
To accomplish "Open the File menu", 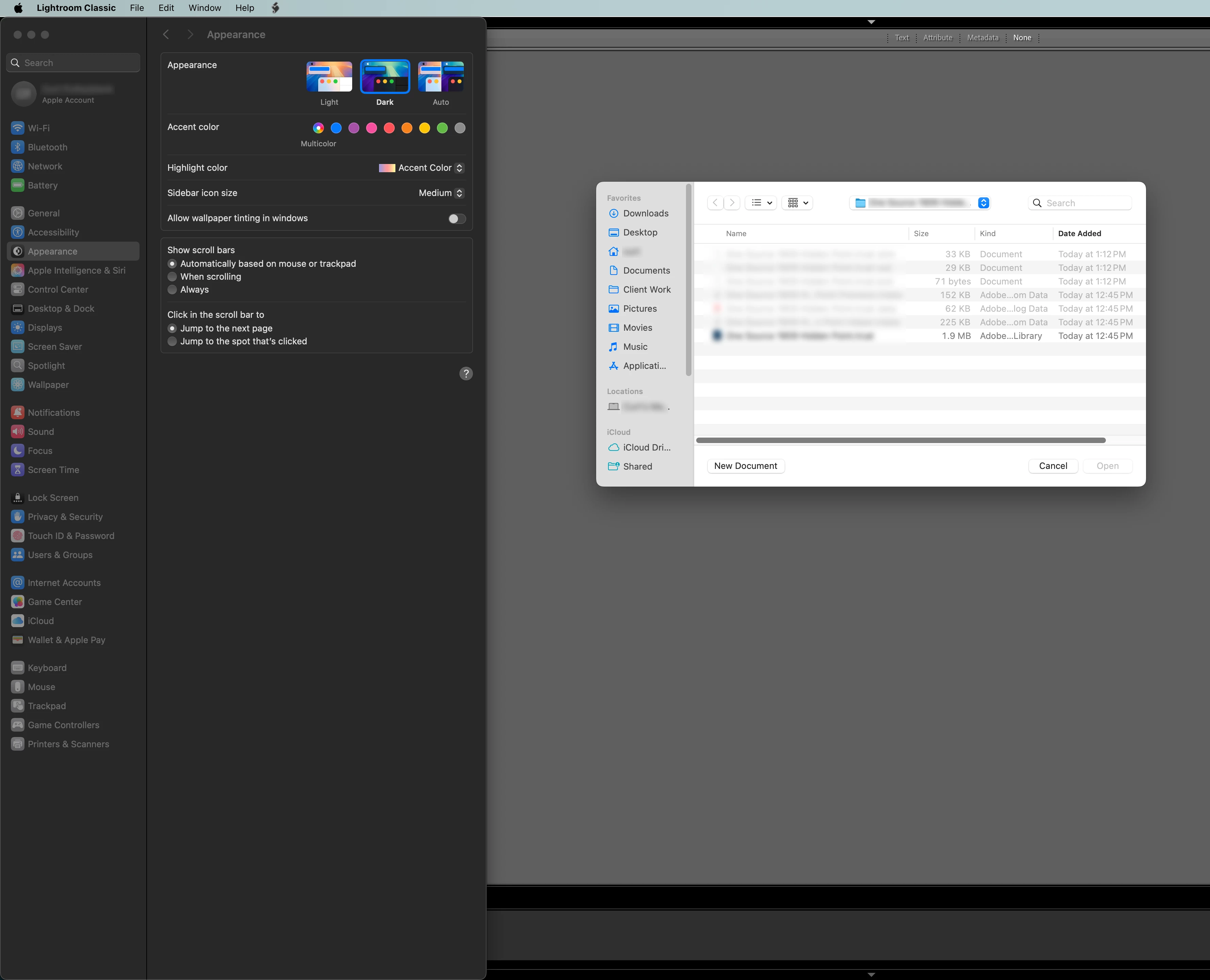I will pyautogui.click(x=136, y=8).
